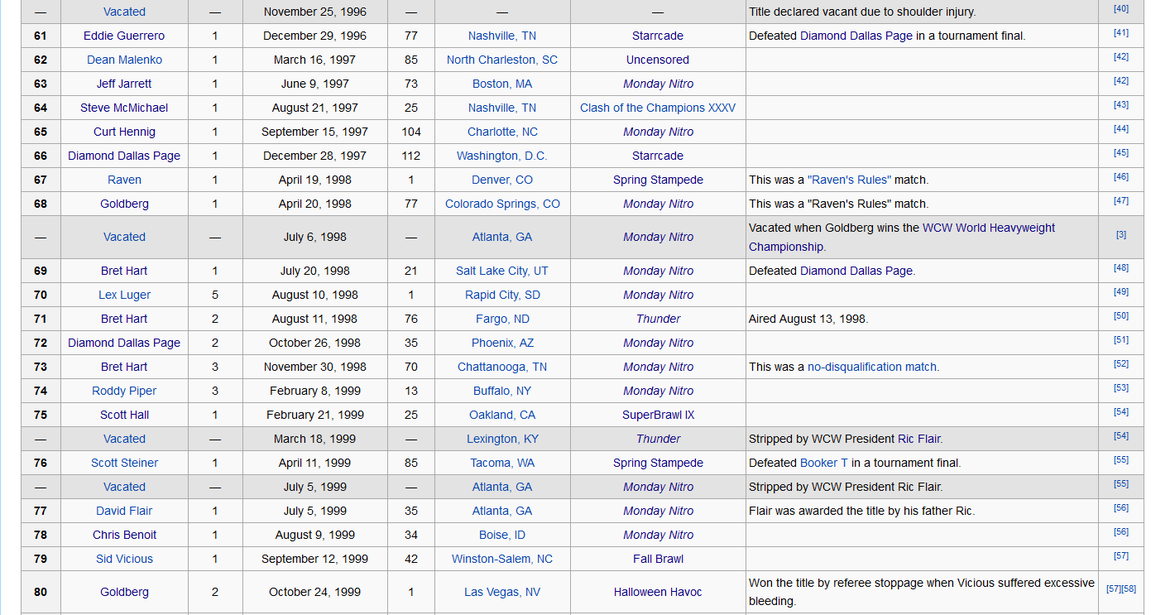This screenshot has width=1151, height=615.
Task: Click the Lexington, KY link
Action: pyautogui.click(x=502, y=439)
